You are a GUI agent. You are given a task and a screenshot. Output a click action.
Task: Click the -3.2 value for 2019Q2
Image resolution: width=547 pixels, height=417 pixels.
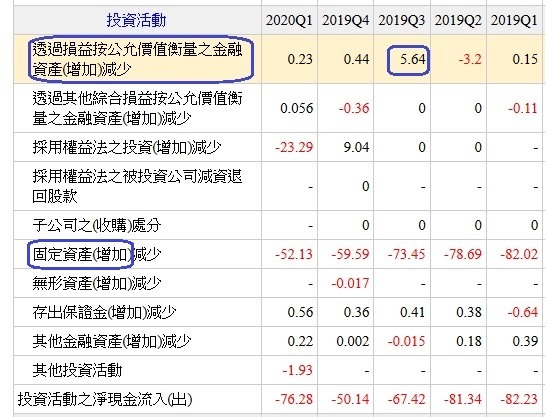point(470,59)
